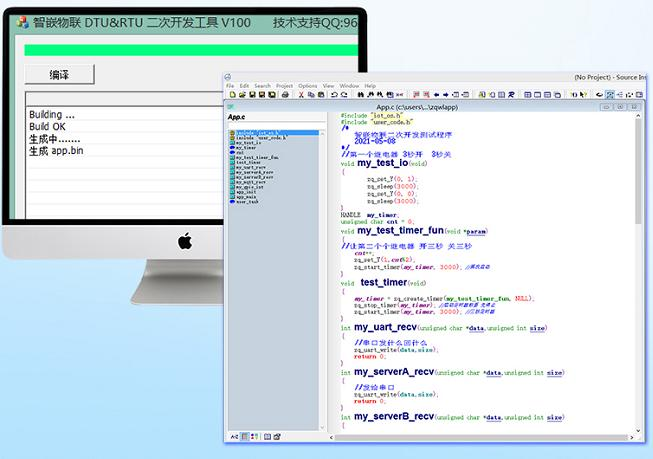Click the green build progress bar
The image size is (653, 459).
point(191,50)
